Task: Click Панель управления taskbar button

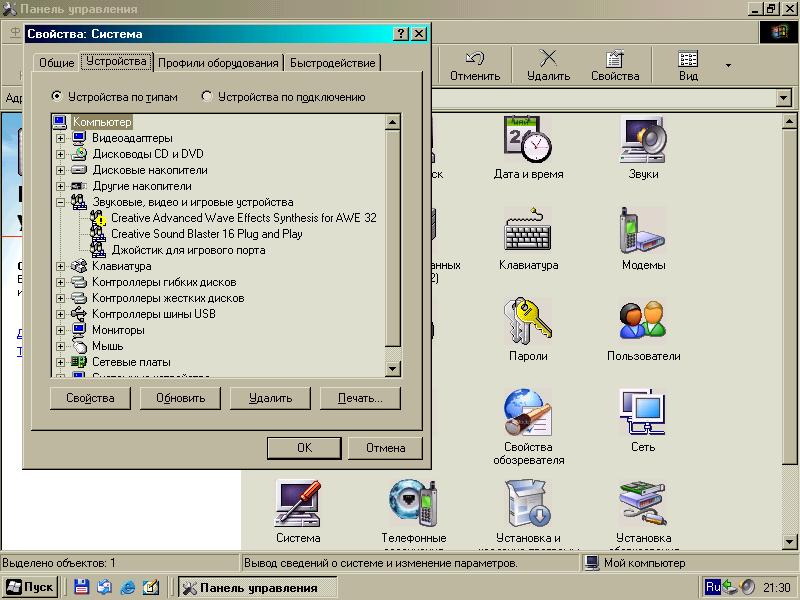Action: point(258,588)
